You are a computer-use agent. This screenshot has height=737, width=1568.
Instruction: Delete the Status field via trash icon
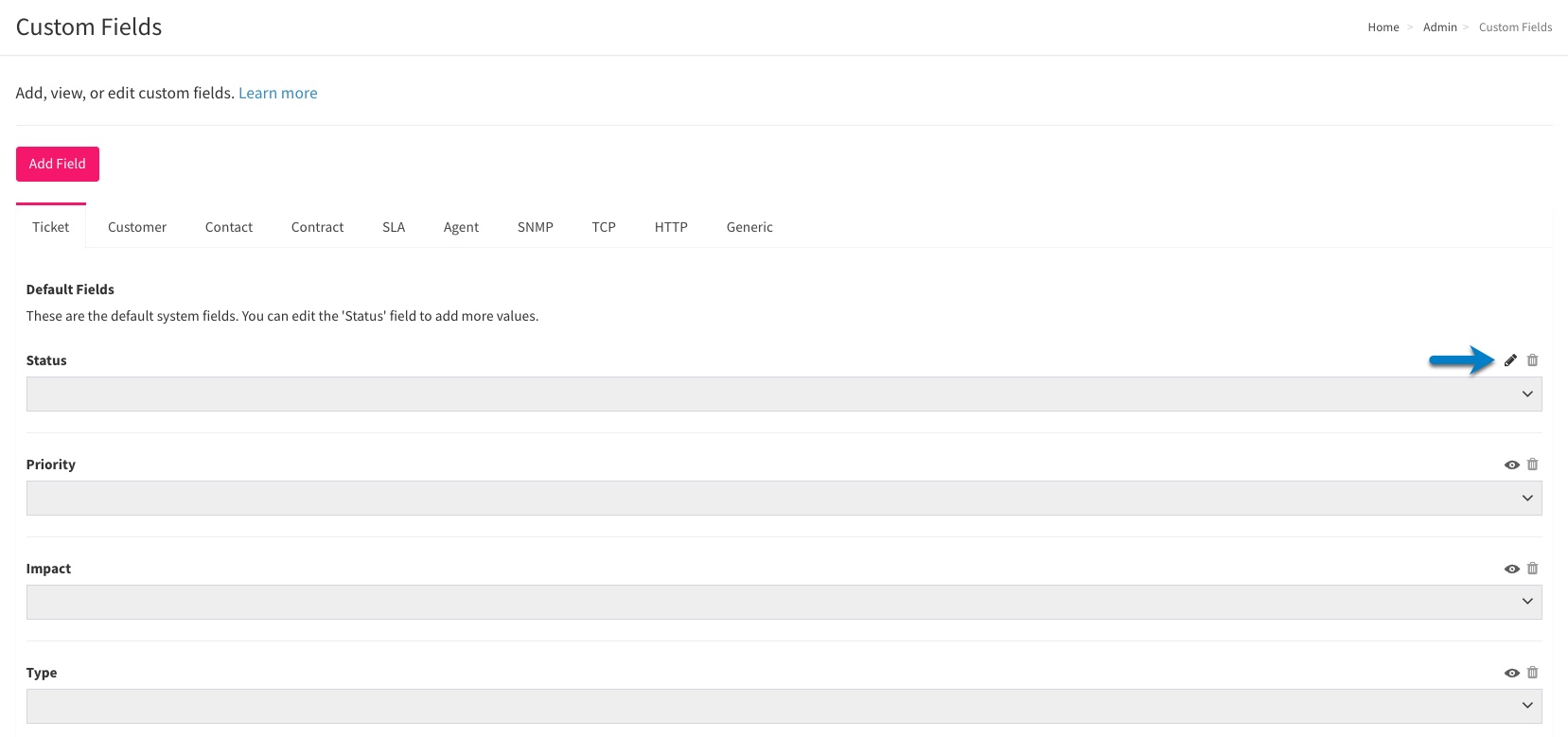pyautogui.click(x=1532, y=360)
